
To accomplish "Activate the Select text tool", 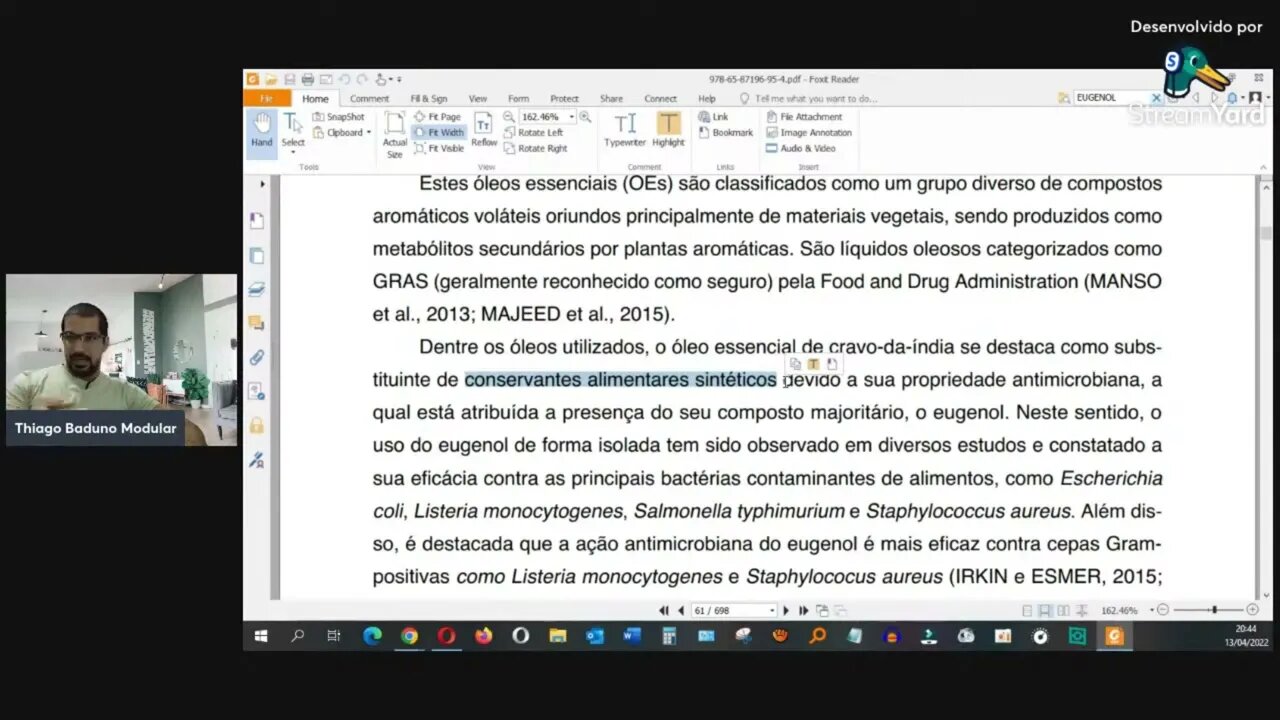I will 292,131.
